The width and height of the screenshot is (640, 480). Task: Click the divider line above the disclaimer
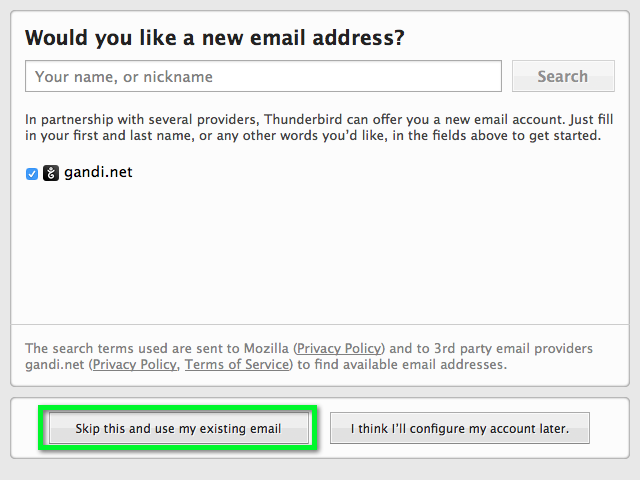click(320, 325)
